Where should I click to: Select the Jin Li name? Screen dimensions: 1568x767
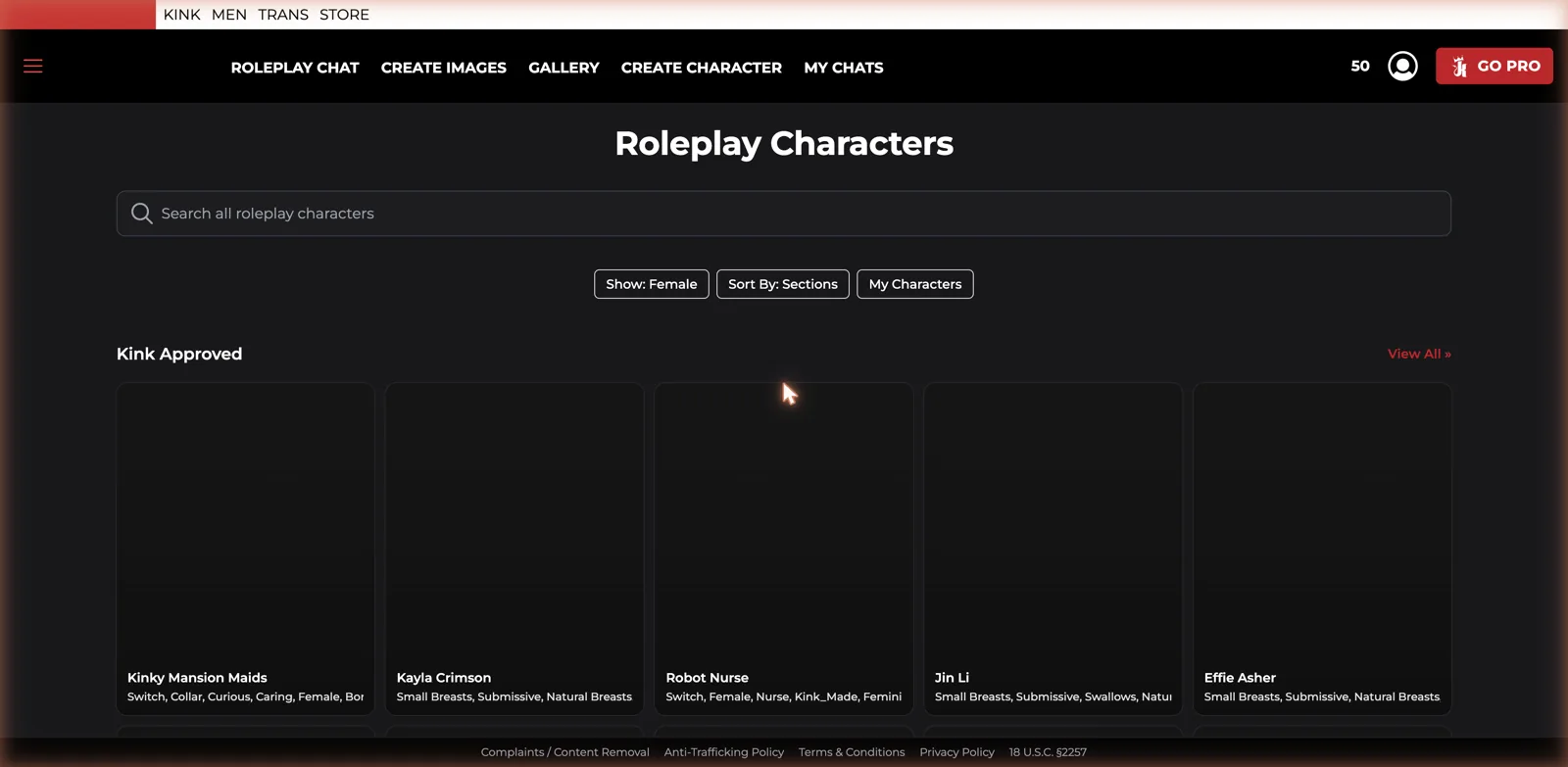point(952,678)
